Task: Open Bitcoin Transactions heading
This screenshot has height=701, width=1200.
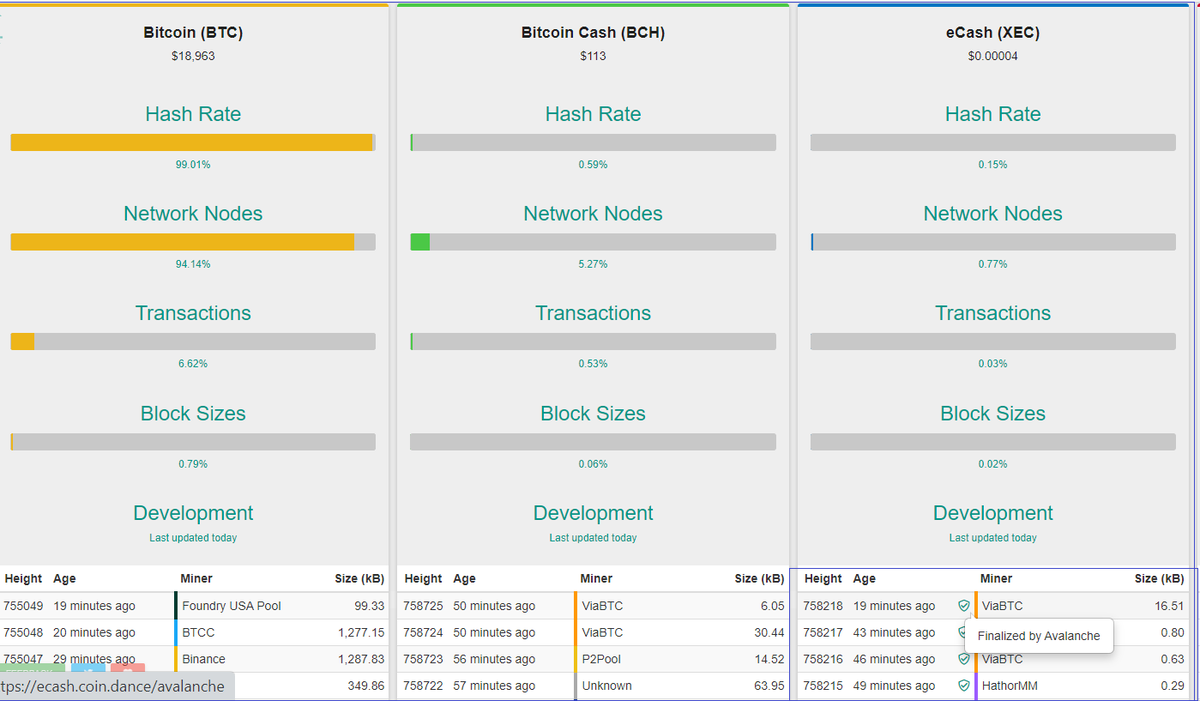Action: 193,313
